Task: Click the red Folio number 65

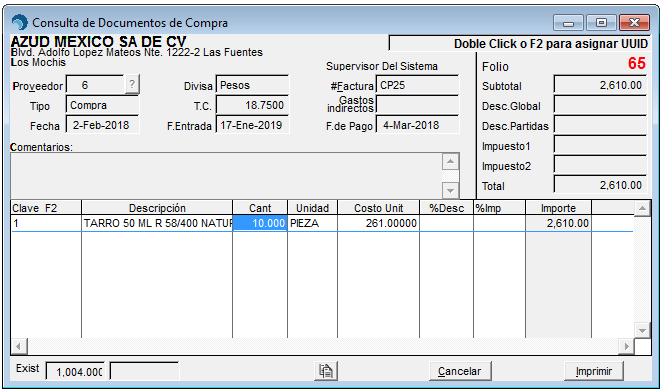Action: [x=636, y=63]
